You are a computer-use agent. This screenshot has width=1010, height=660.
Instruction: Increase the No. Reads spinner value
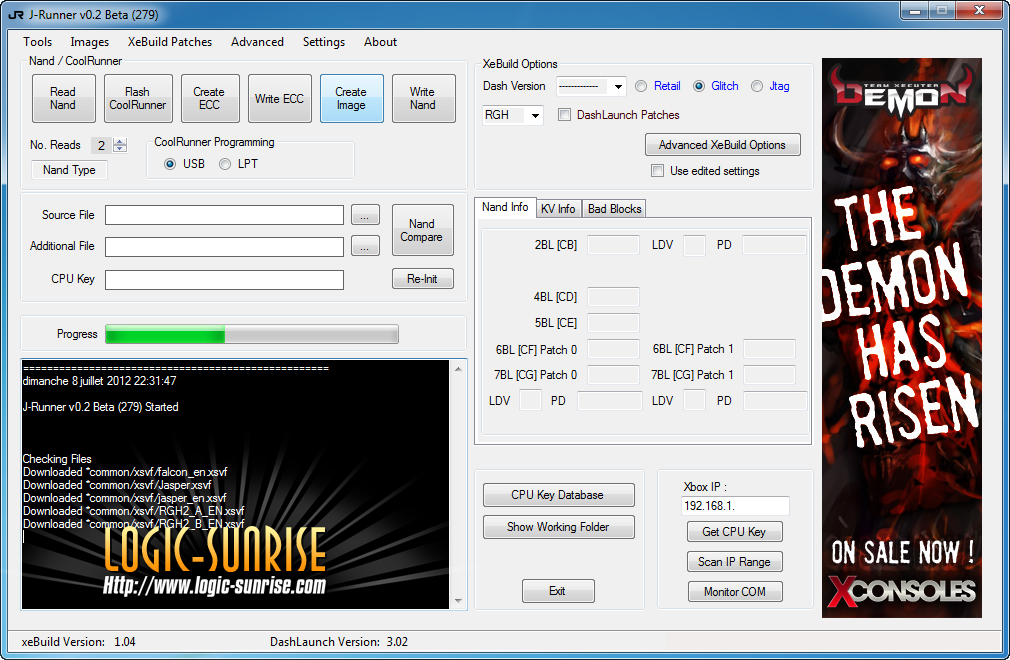click(x=120, y=141)
